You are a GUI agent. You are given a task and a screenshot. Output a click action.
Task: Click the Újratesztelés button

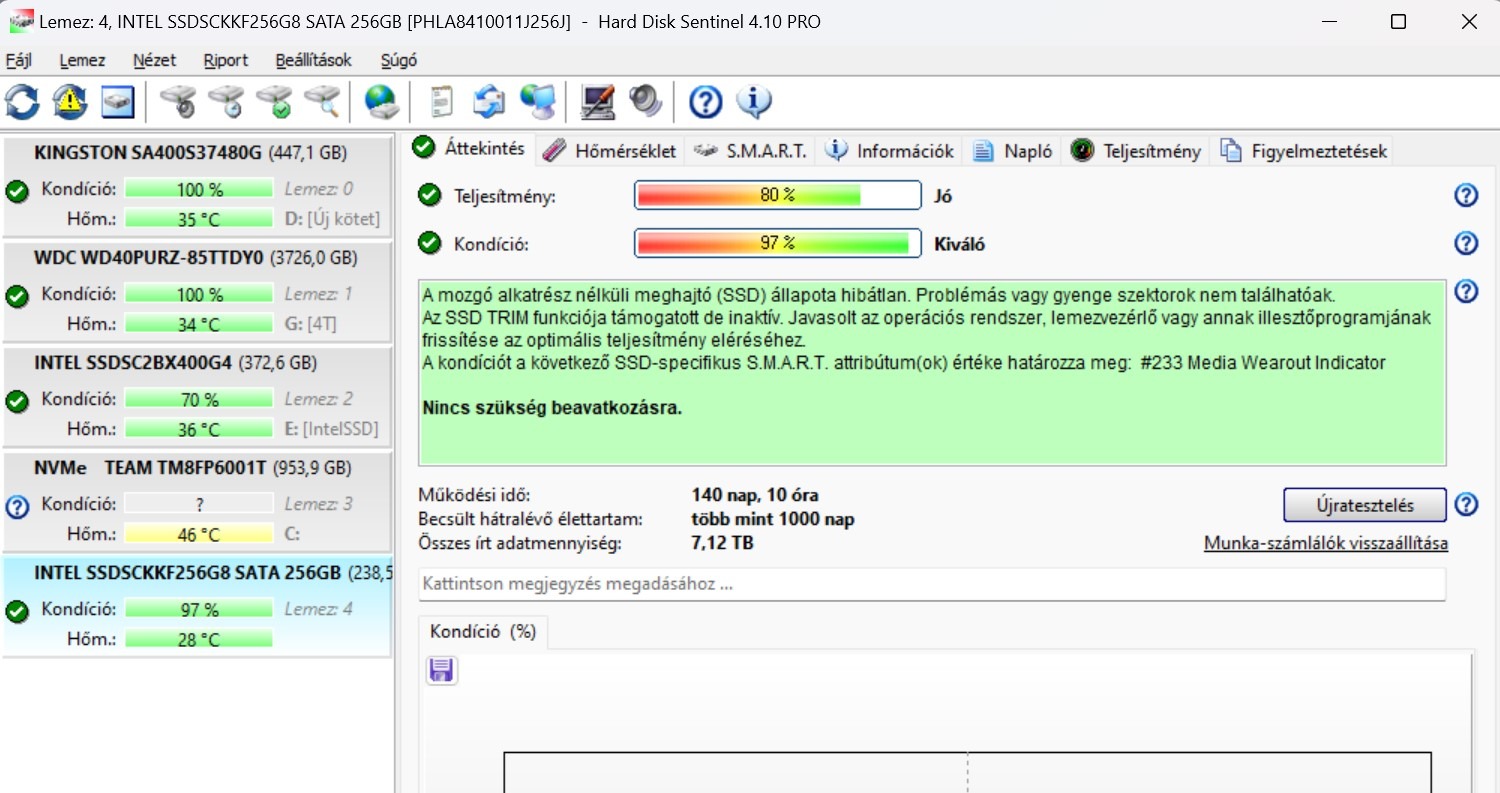pos(1365,505)
